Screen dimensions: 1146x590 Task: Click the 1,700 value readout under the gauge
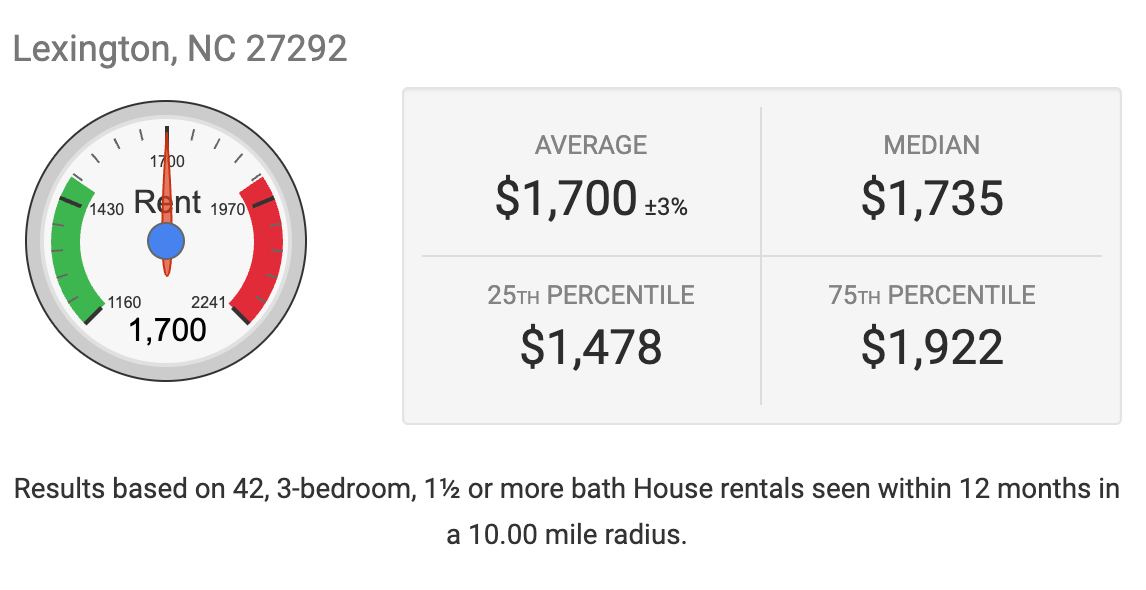coord(167,330)
